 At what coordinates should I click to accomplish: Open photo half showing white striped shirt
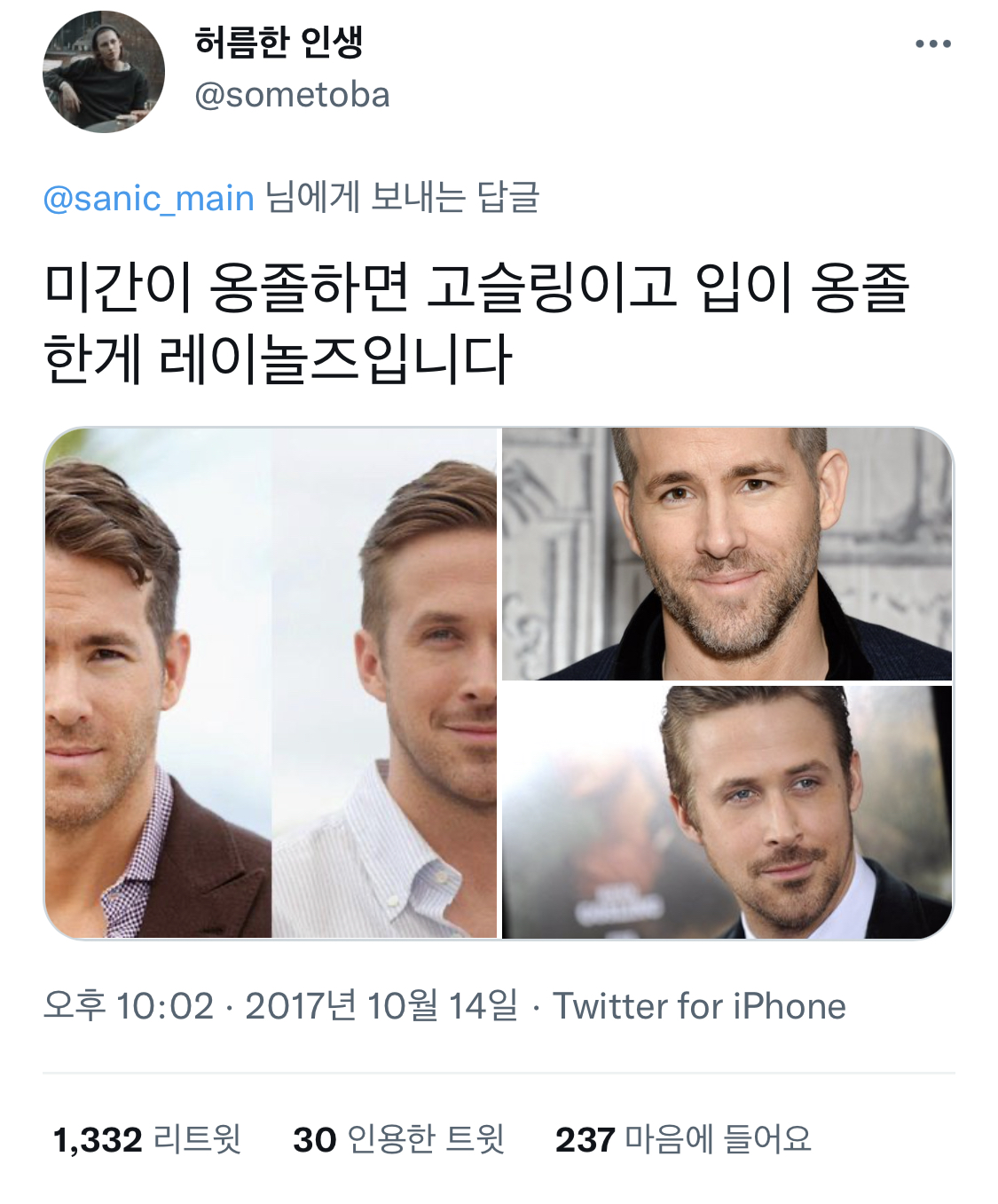(x=384, y=682)
